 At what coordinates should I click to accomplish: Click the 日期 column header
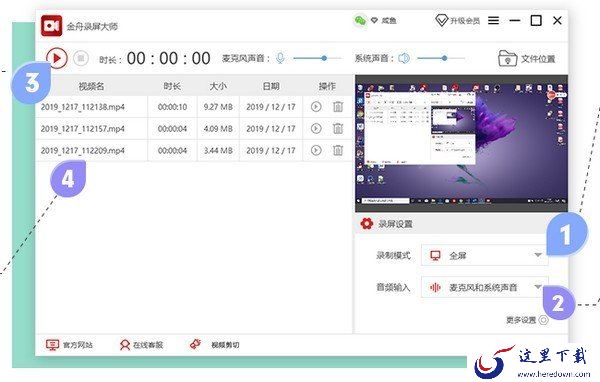271,87
